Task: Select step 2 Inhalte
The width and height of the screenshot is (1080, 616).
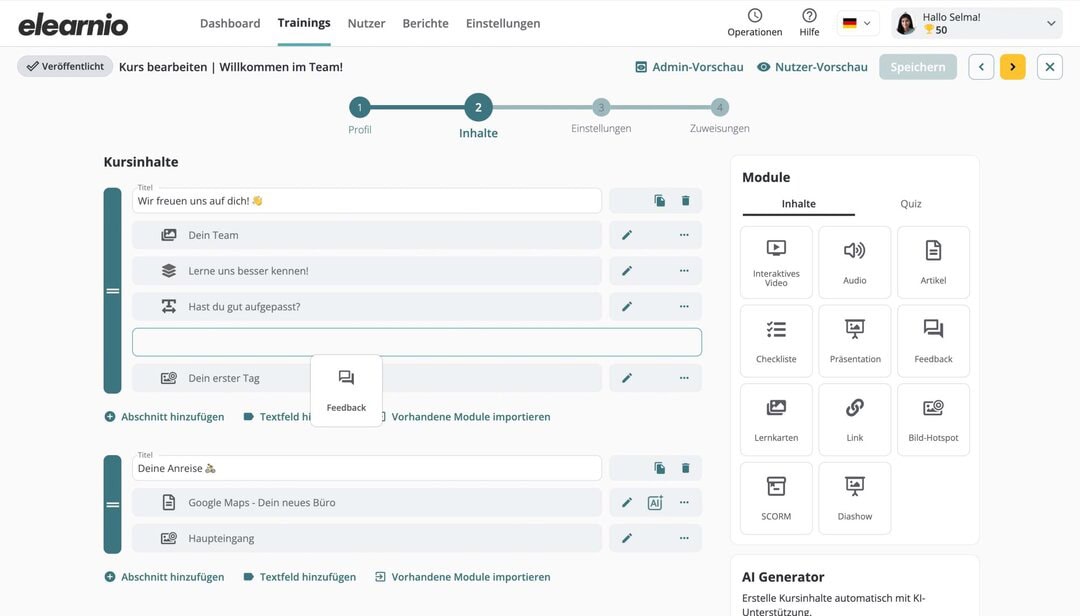Action: click(478, 107)
